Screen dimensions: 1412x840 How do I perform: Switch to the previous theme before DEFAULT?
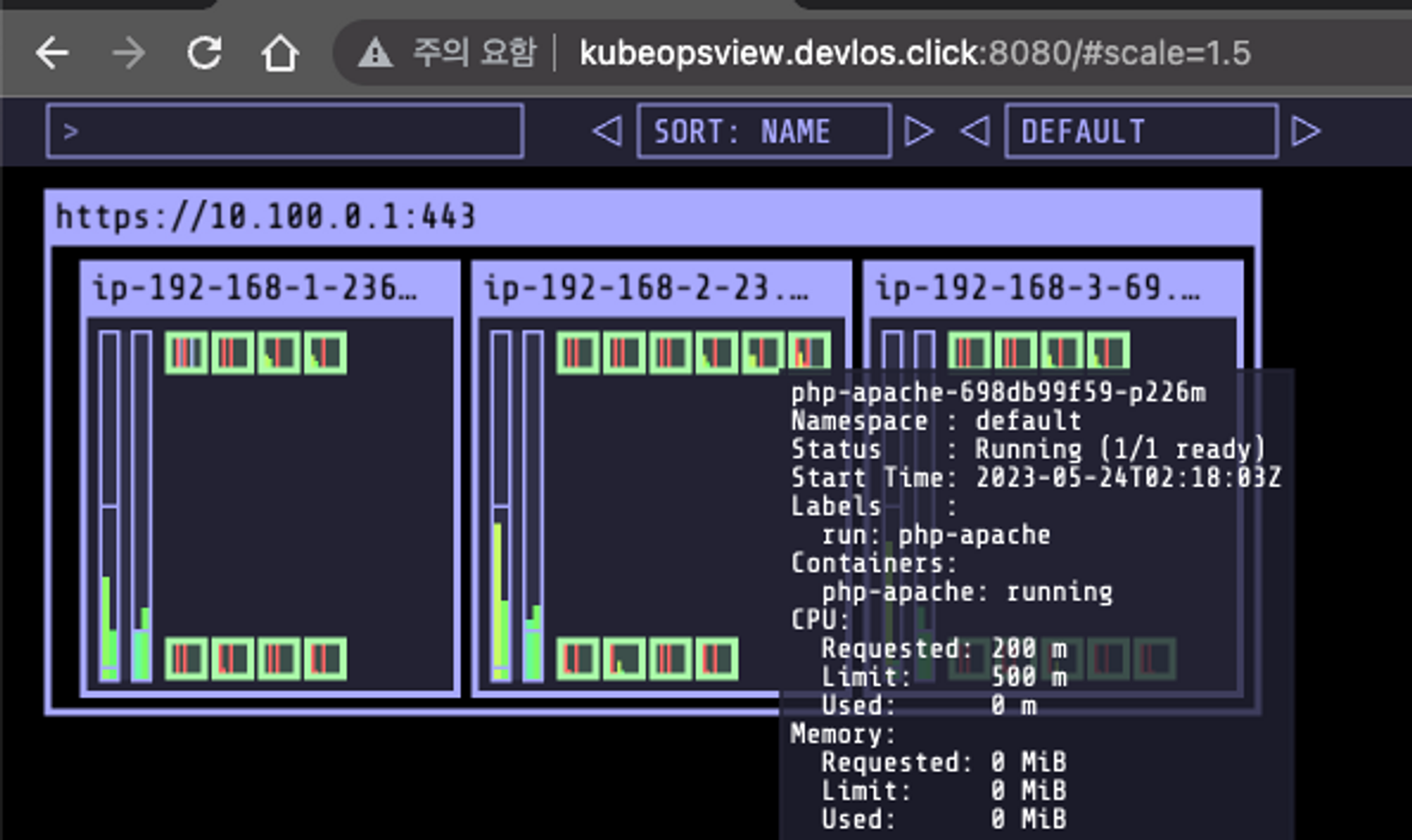(975, 131)
